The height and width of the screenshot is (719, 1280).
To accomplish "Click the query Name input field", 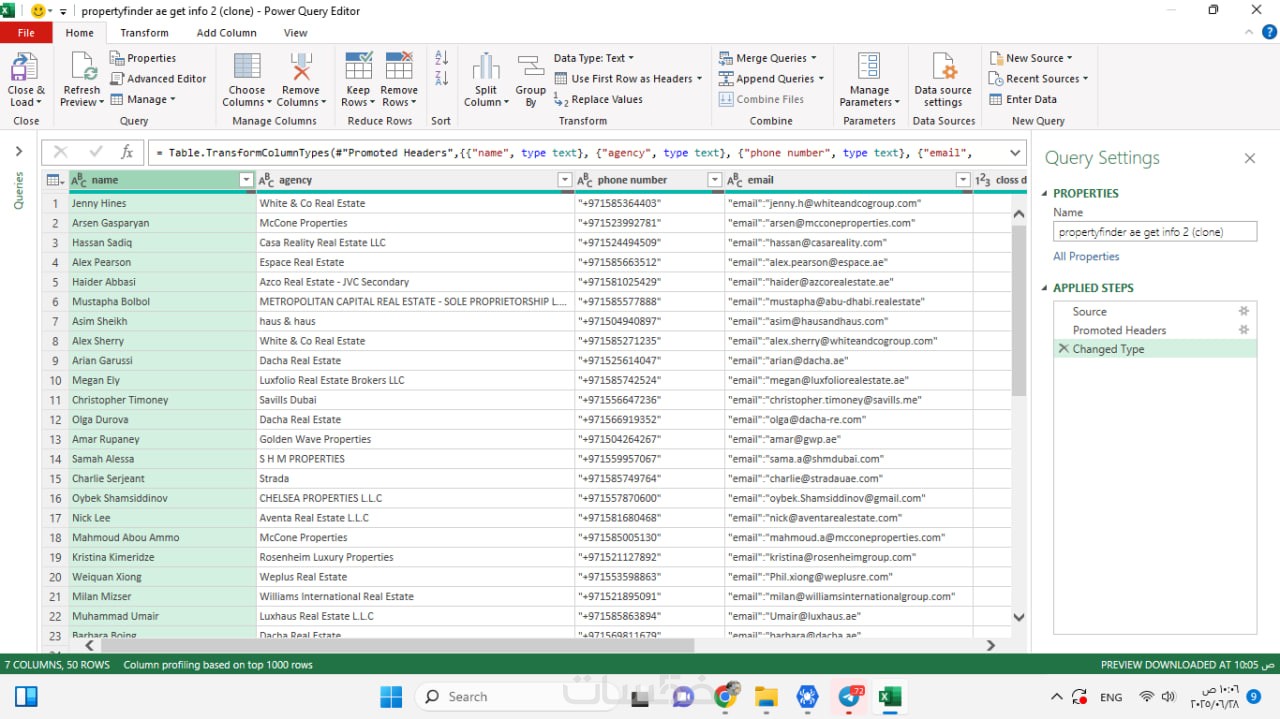I will 1154,232.
